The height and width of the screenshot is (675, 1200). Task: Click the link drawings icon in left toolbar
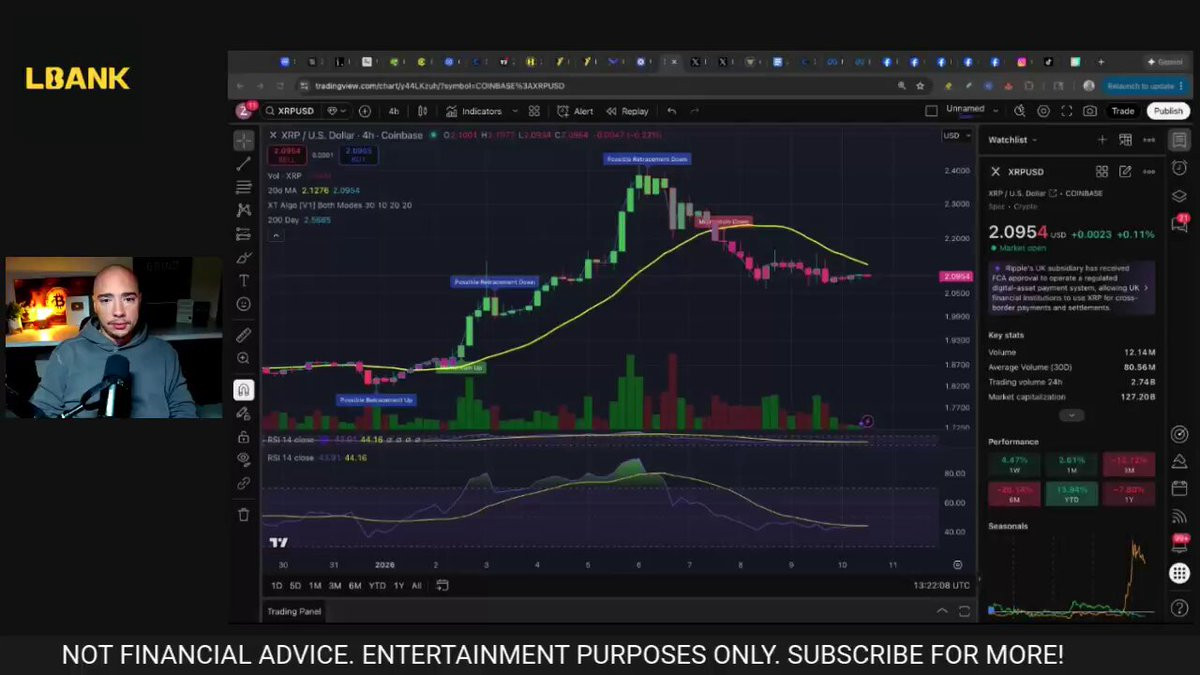(x=243, y=483)
